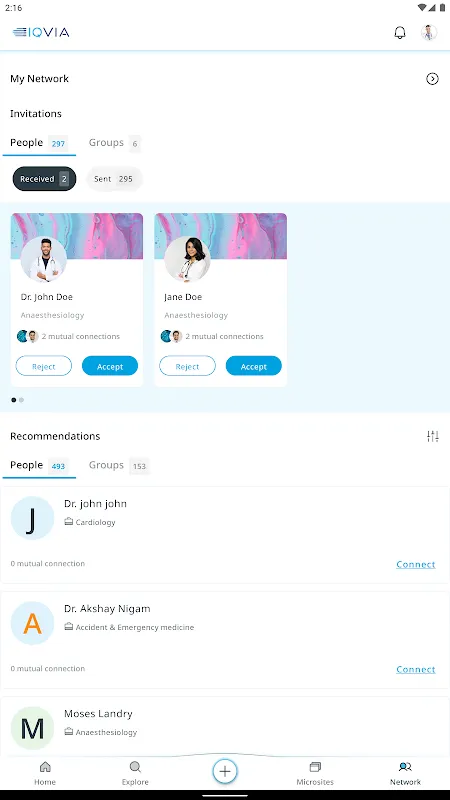Switch to Groups tab under Invitations
Screen dimensions: 450x800
click(114, 143)
